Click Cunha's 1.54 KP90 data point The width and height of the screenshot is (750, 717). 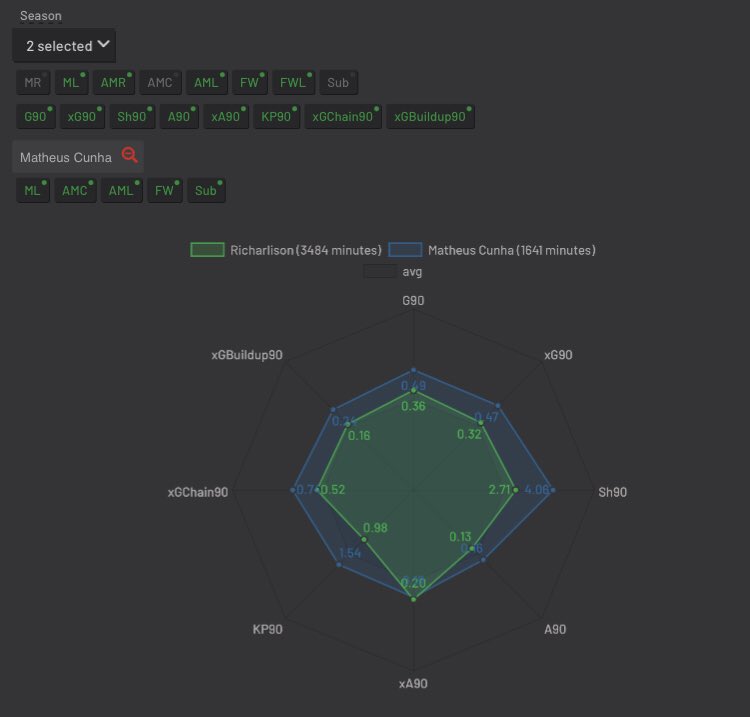pos(339,565)
